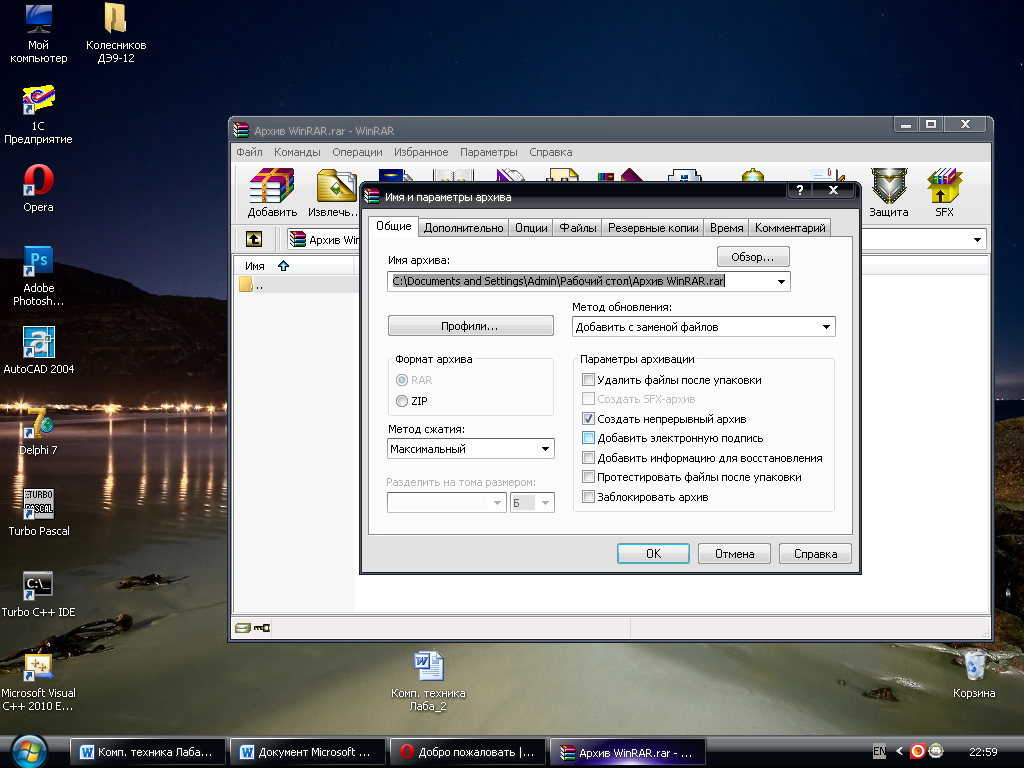This screenshot has height=768, width=1024.
Task: Click the Защита toolbar icon in WinRAR
Action: (x=889, y=192)
